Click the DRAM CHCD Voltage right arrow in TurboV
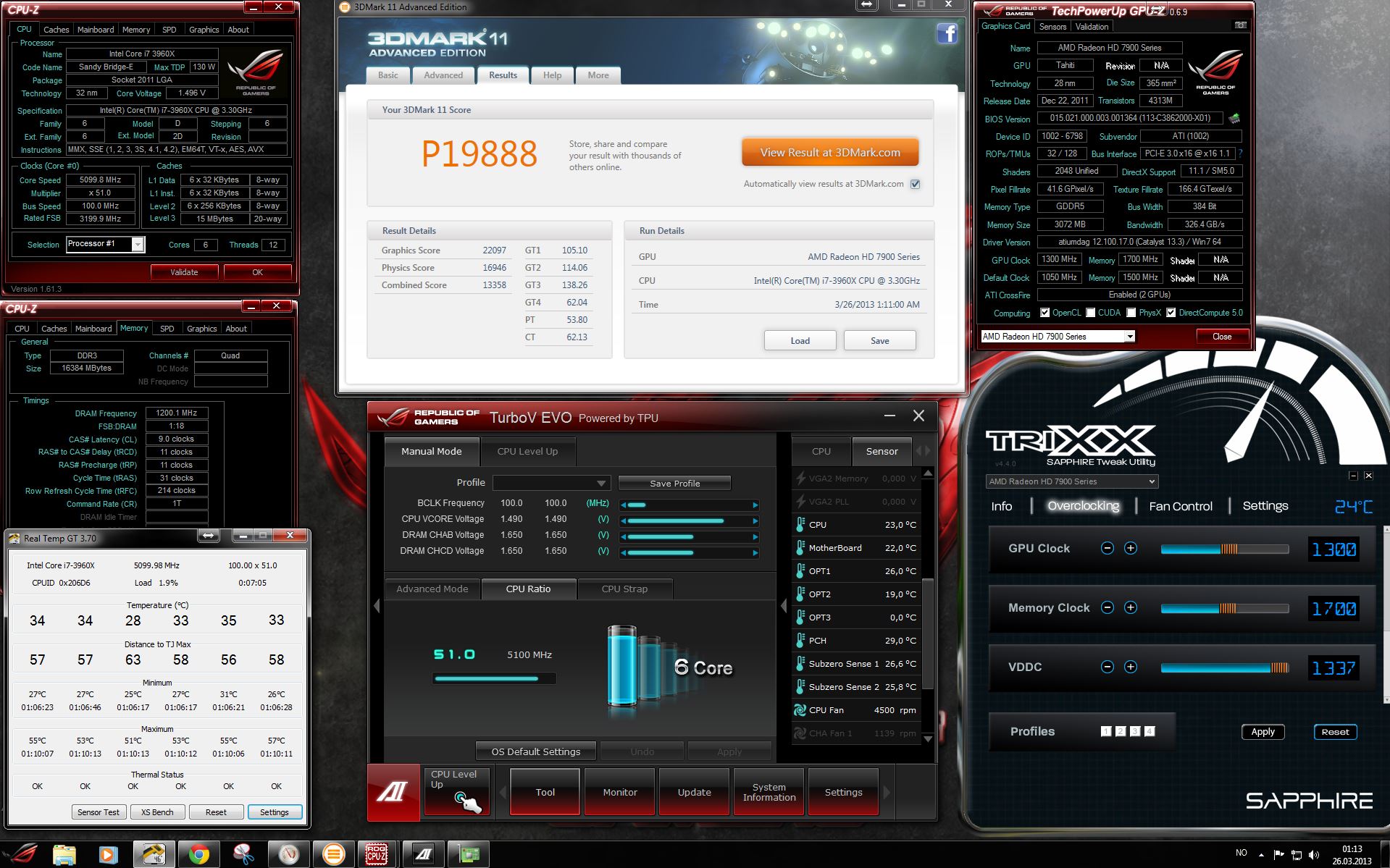This screenshot has height=868, width=1390. (x=755, y=553)
